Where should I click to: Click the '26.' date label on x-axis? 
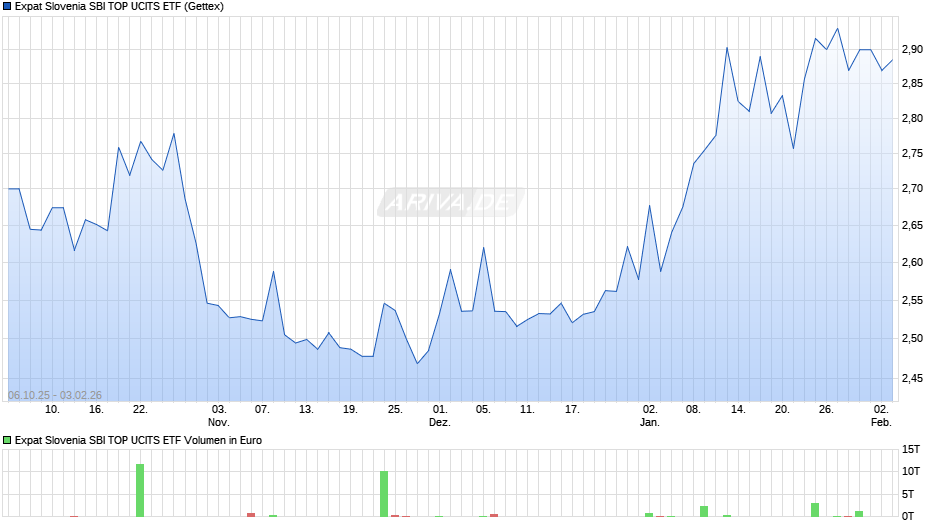(x=826, y=410)
